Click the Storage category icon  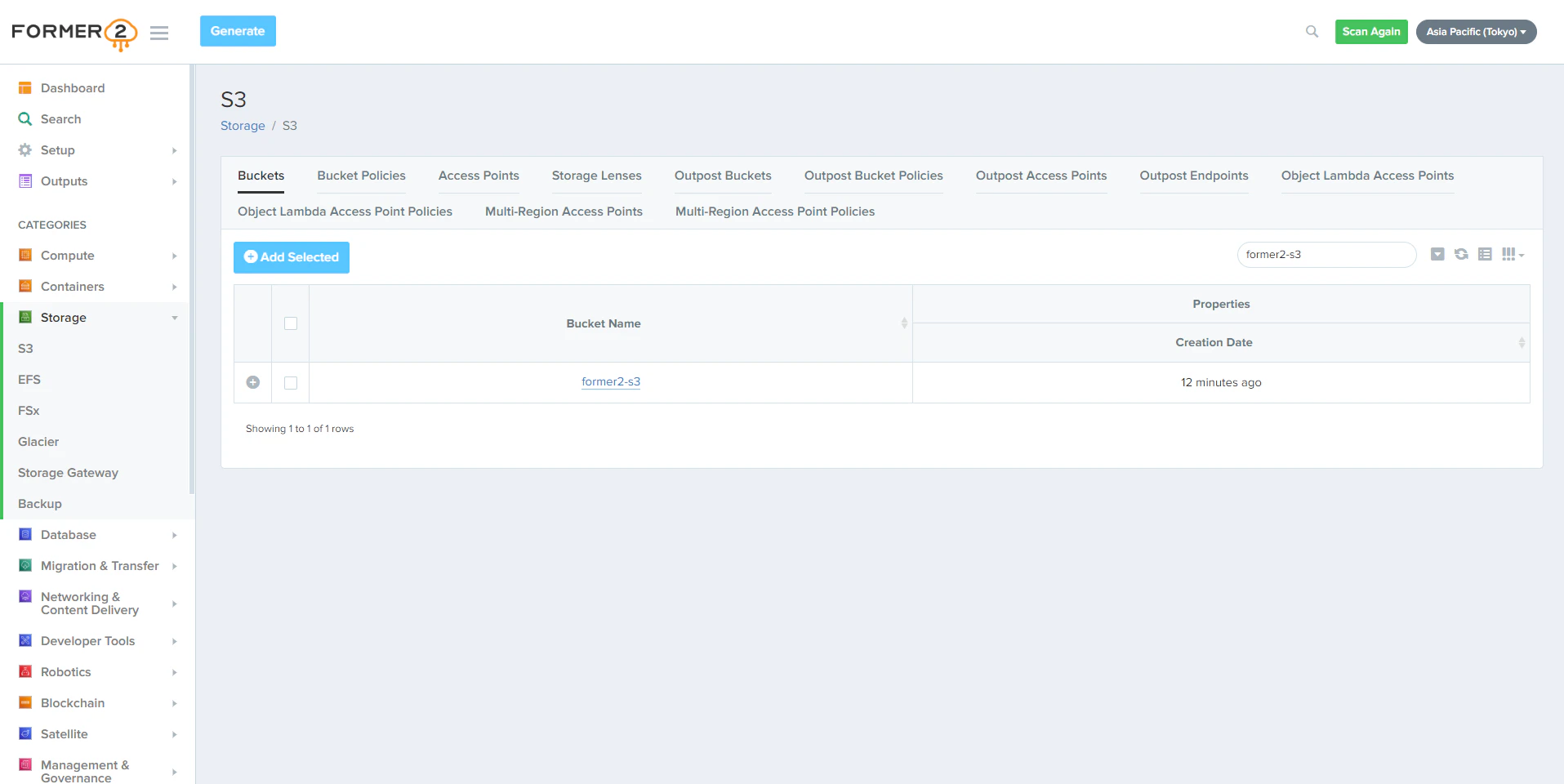(x=25, y=318)
